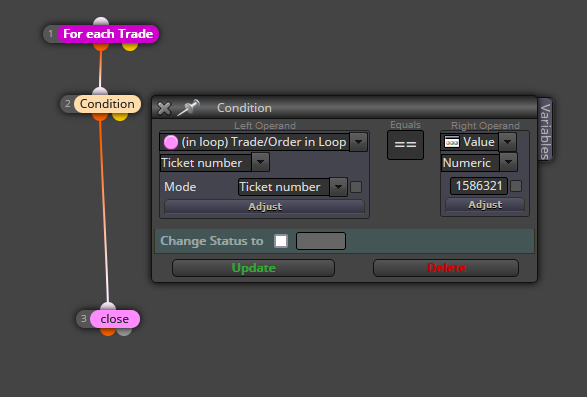
Task: Toggle the checkbox next to 1586321 value
Action: (x=516, y=186)
